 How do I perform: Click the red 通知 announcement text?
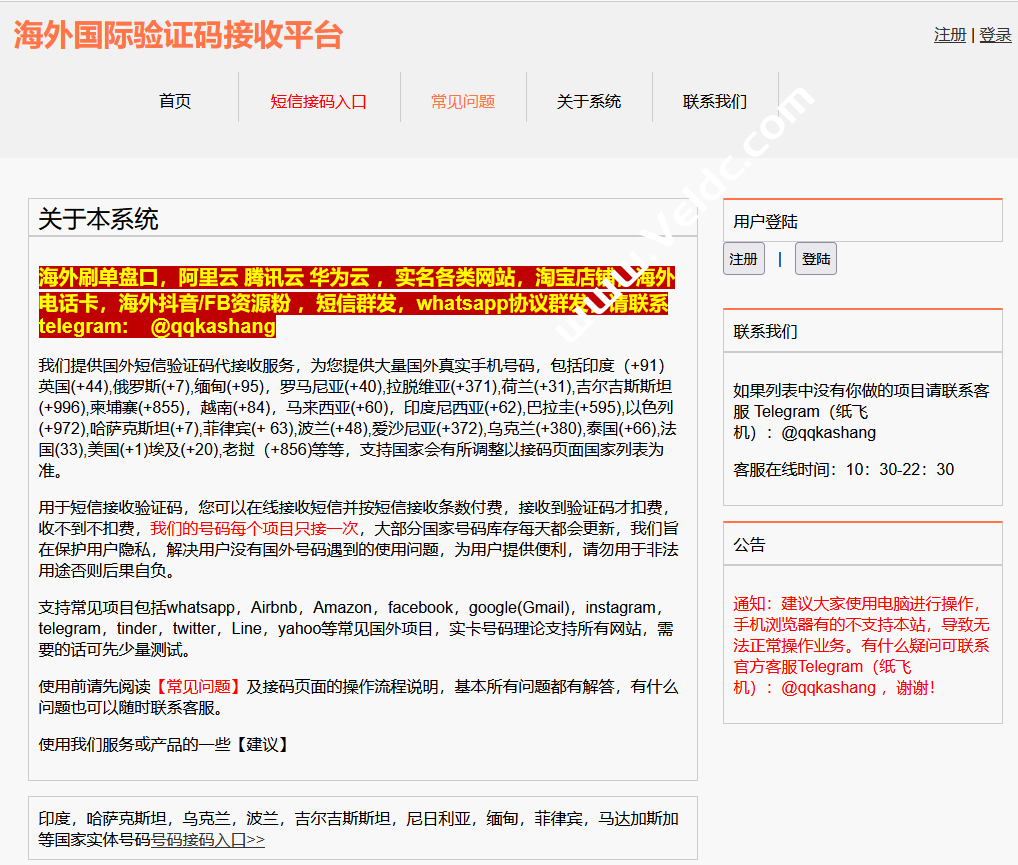pos(860,645)
